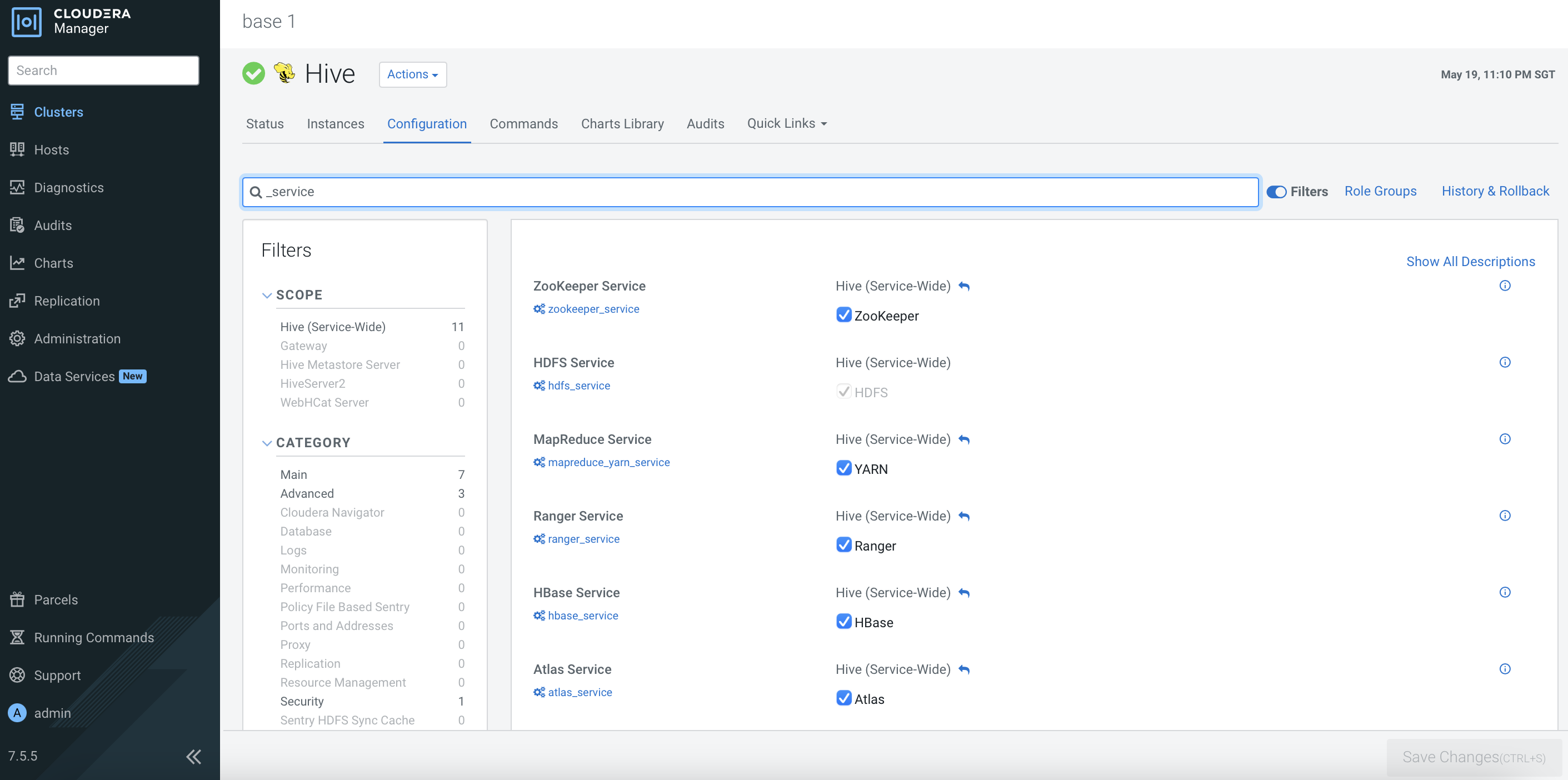Open Running Commands in sidebar
Image resolution: width=1568 pixels, height=780 pixels.
94,637
